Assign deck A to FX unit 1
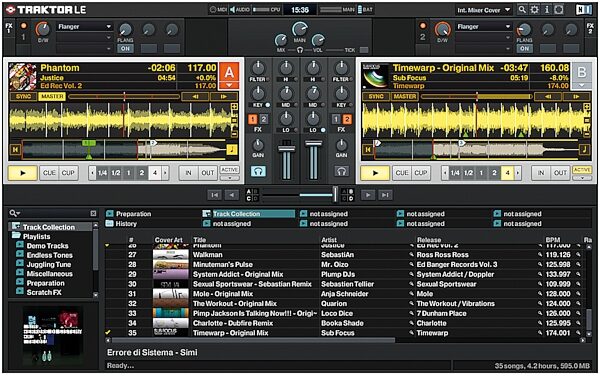Viewport: 600px width, 376px height. pyautogui.click(x=253, y=119)
